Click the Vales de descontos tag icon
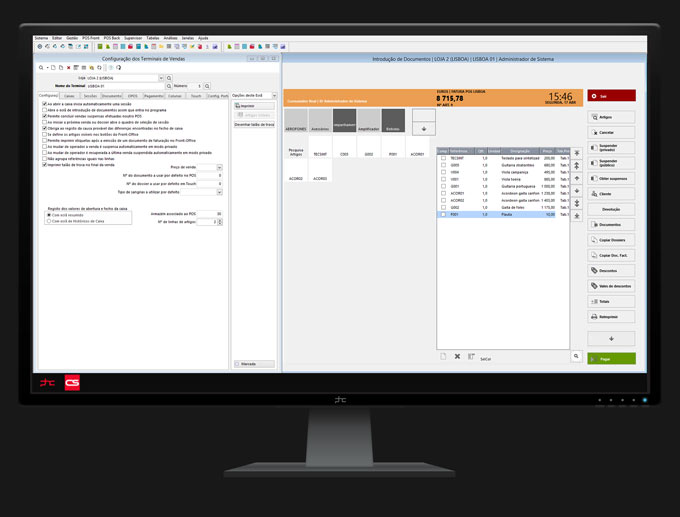Screen dimensions: 680x517 pos(612,286)
